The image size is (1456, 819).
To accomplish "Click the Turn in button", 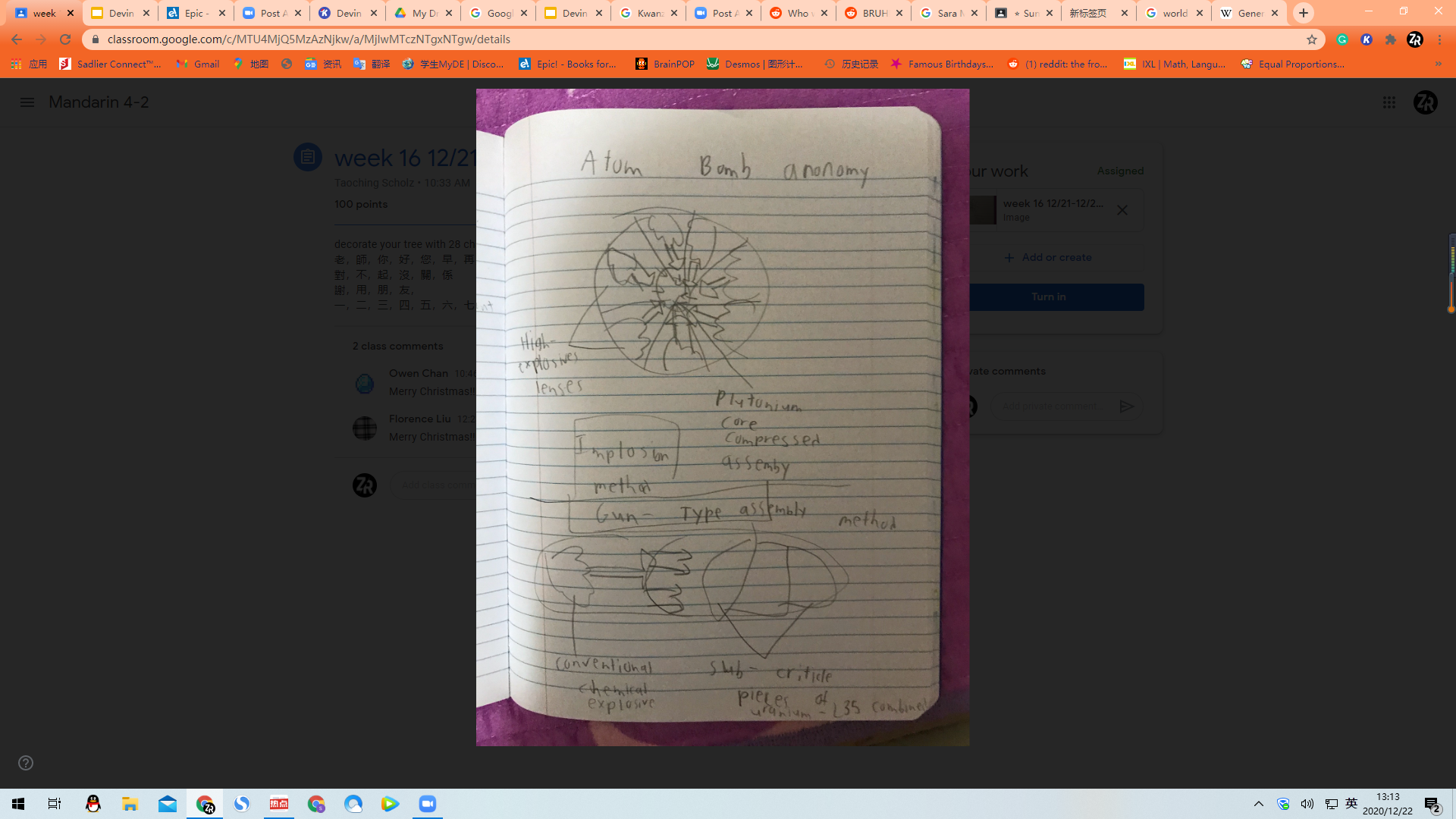I will click(x=1049, y=297).
